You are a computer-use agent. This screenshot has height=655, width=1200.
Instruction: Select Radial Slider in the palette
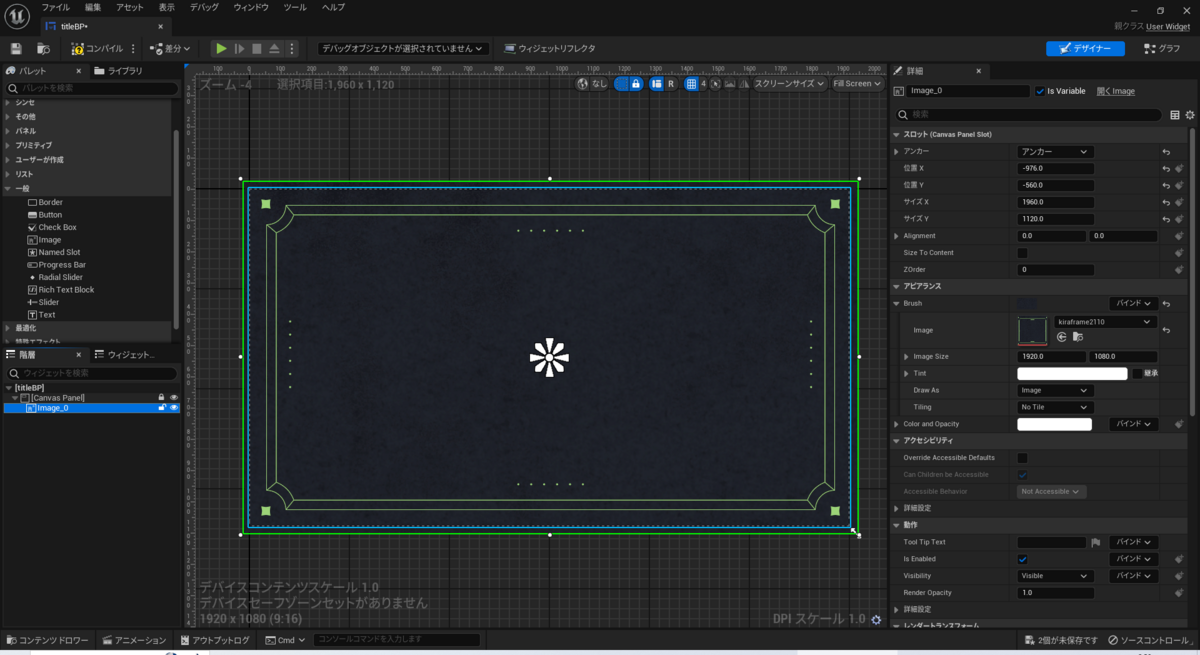coord(61,277)
